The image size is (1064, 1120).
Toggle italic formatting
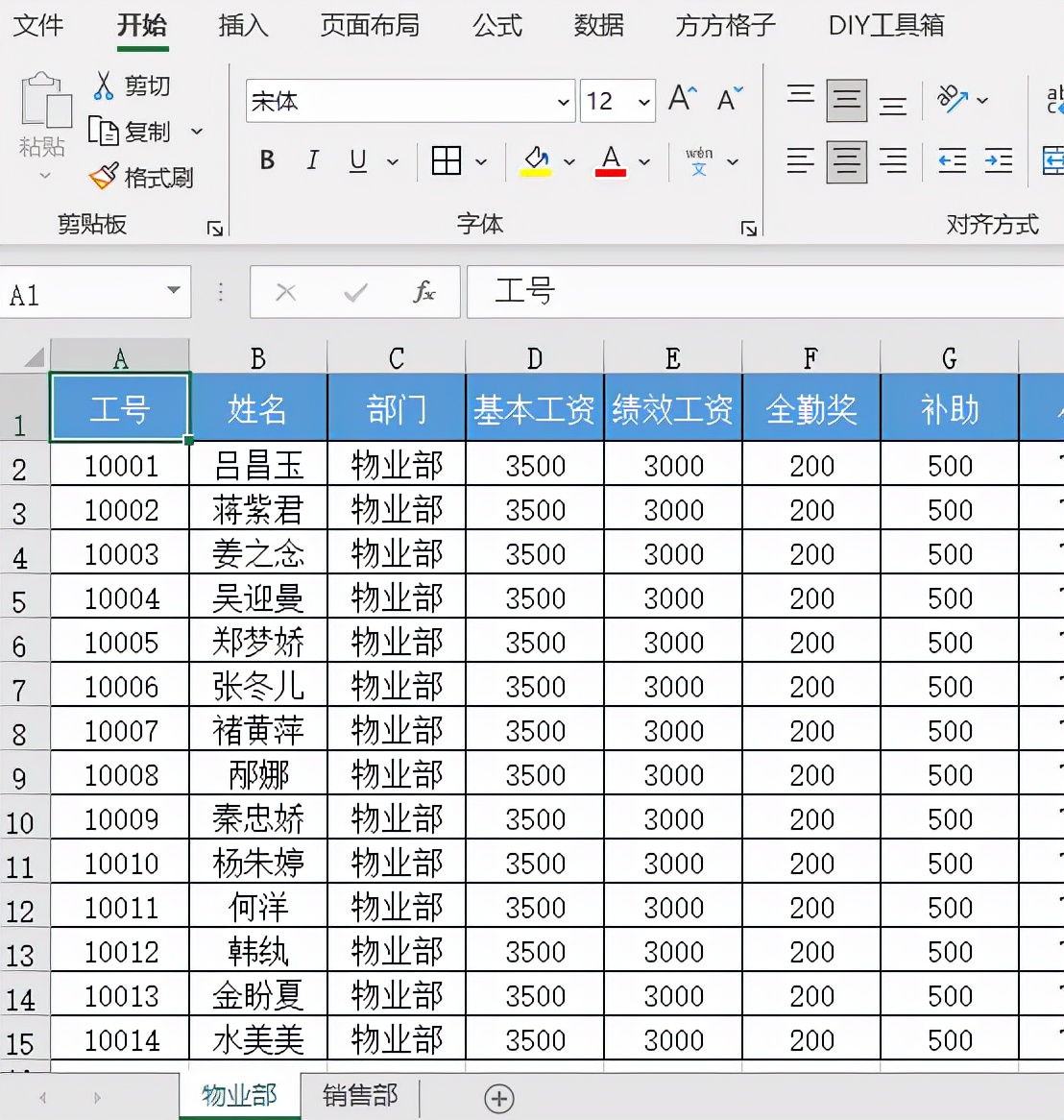311,160
